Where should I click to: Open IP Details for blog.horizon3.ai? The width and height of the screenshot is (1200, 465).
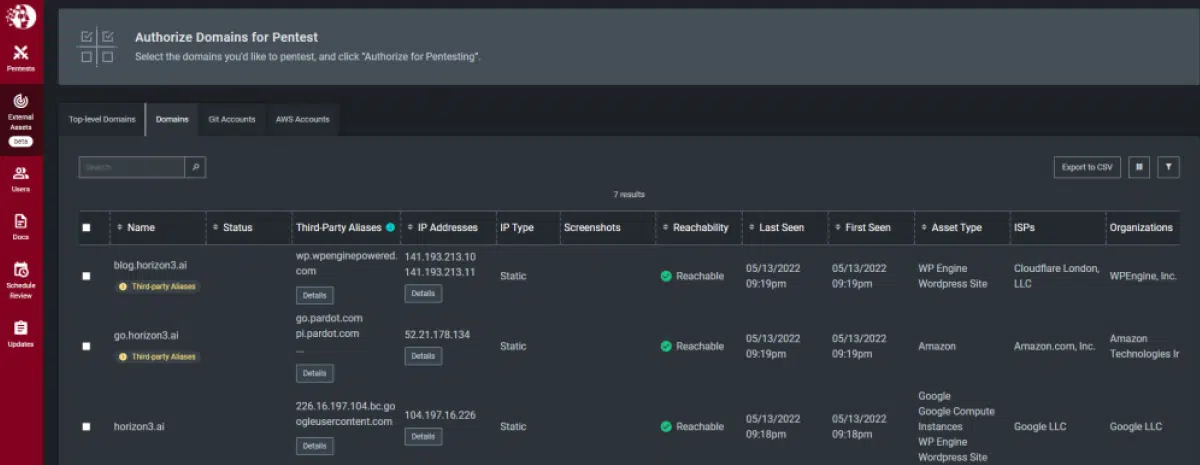pos(423,293)
